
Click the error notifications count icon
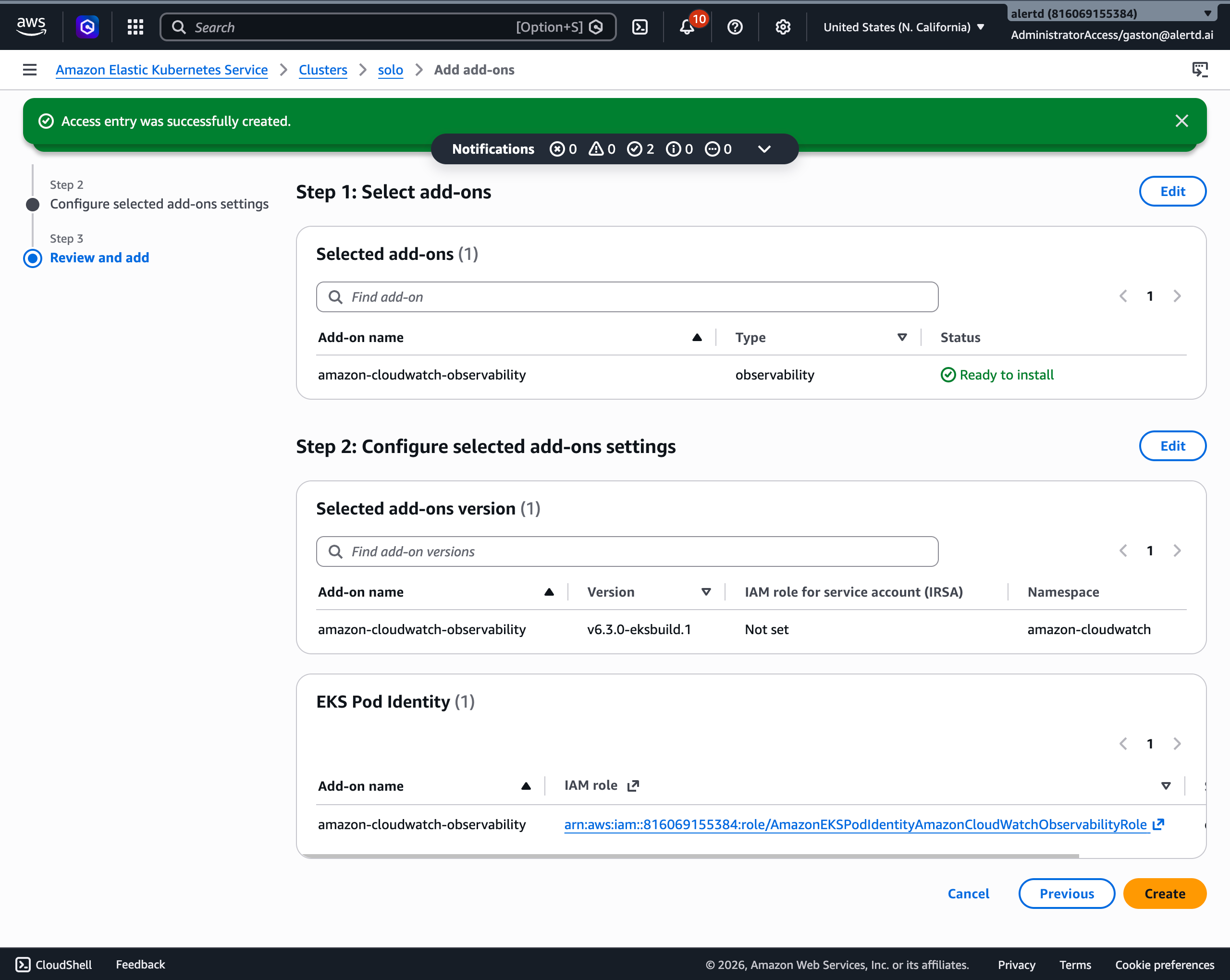pyautogui.click(x=563, y=149)
